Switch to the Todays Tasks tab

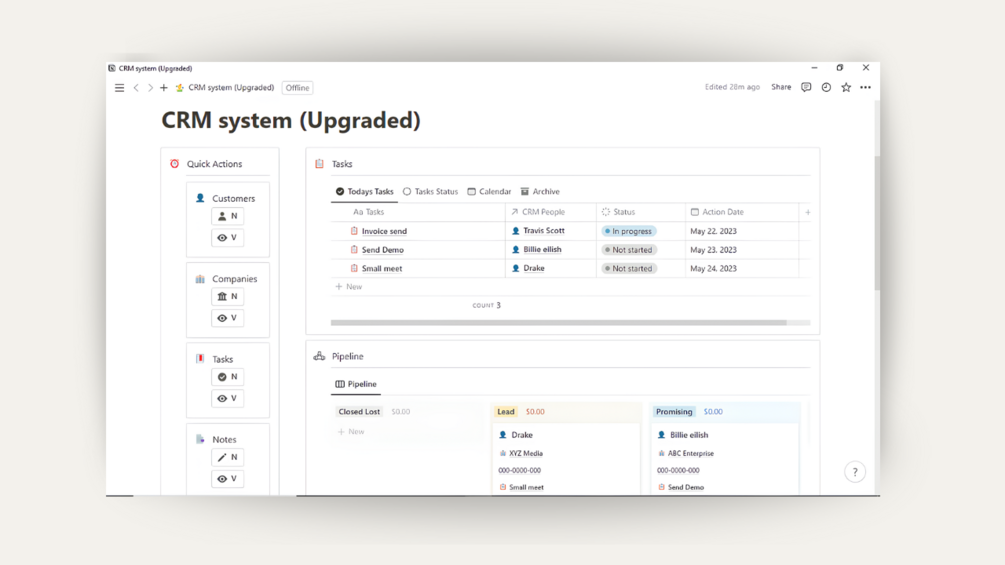[x=365, y=192]
